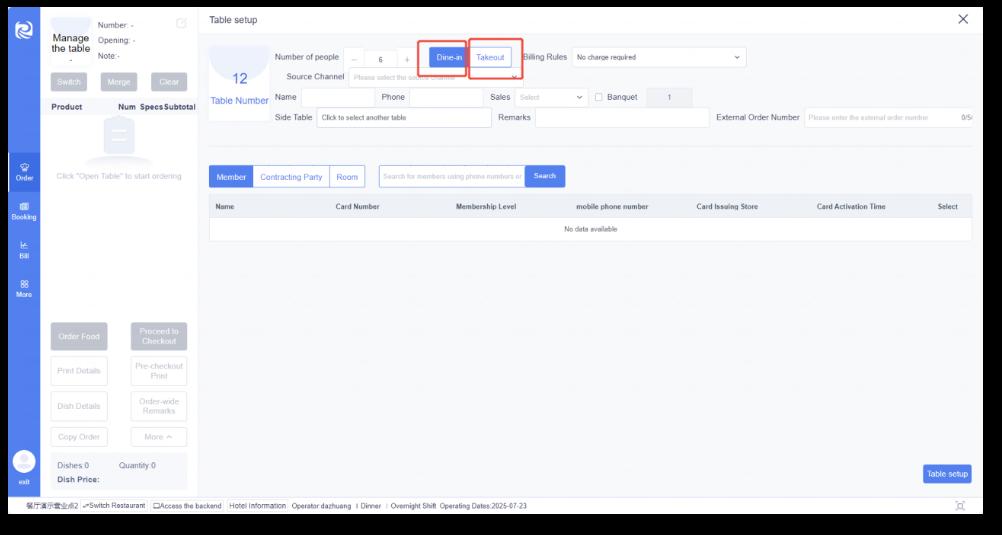
Task: Open the Source Channel dropdown
Action: (x=435, y=77)
